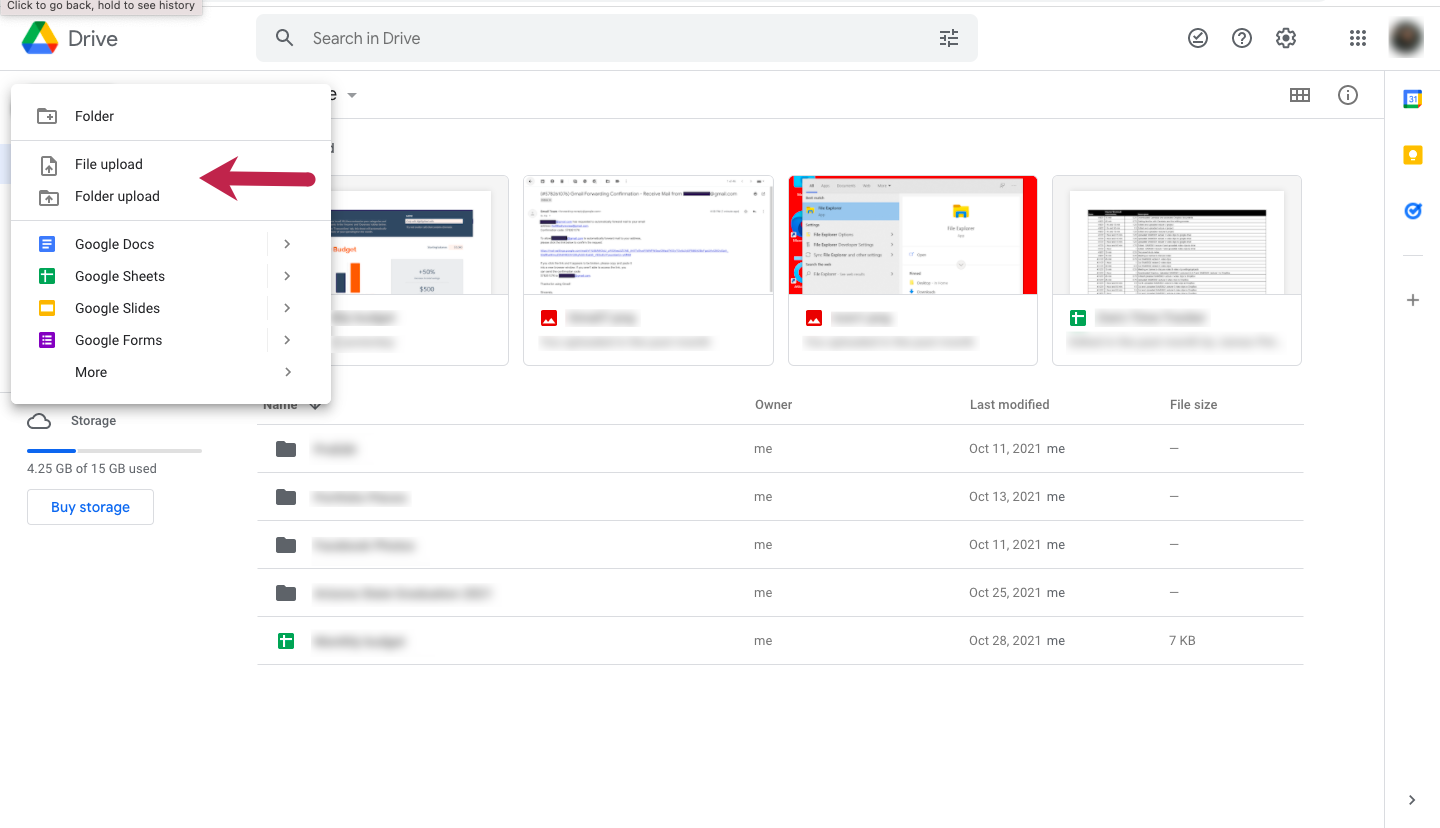Viewport: 1440px width, 828px height.
Task: Open the Google apps grid launcher
Action: 1357,38
